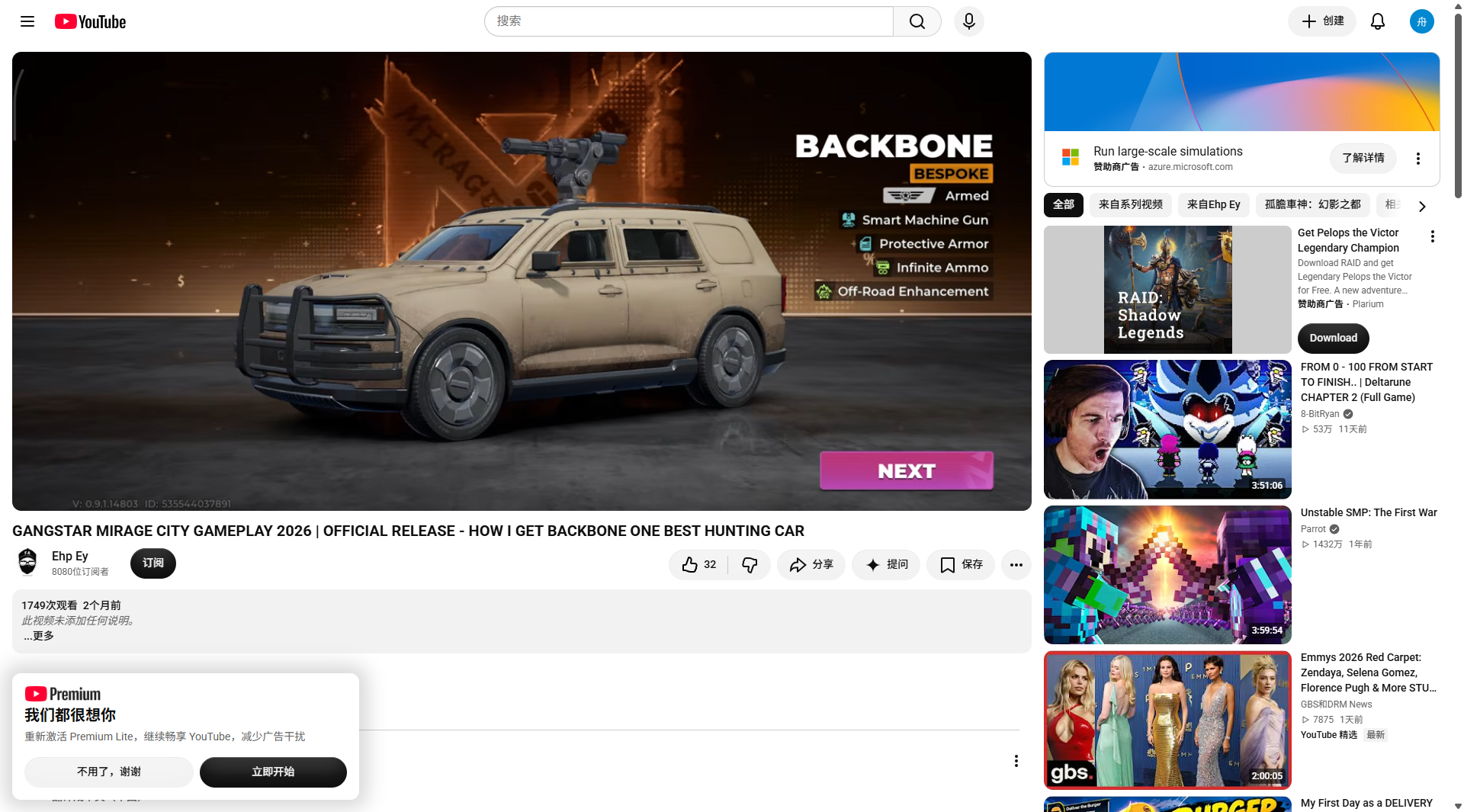Open the account avatar menu
Viewport: 1464px width, 812px height.
pos(1421,21)
